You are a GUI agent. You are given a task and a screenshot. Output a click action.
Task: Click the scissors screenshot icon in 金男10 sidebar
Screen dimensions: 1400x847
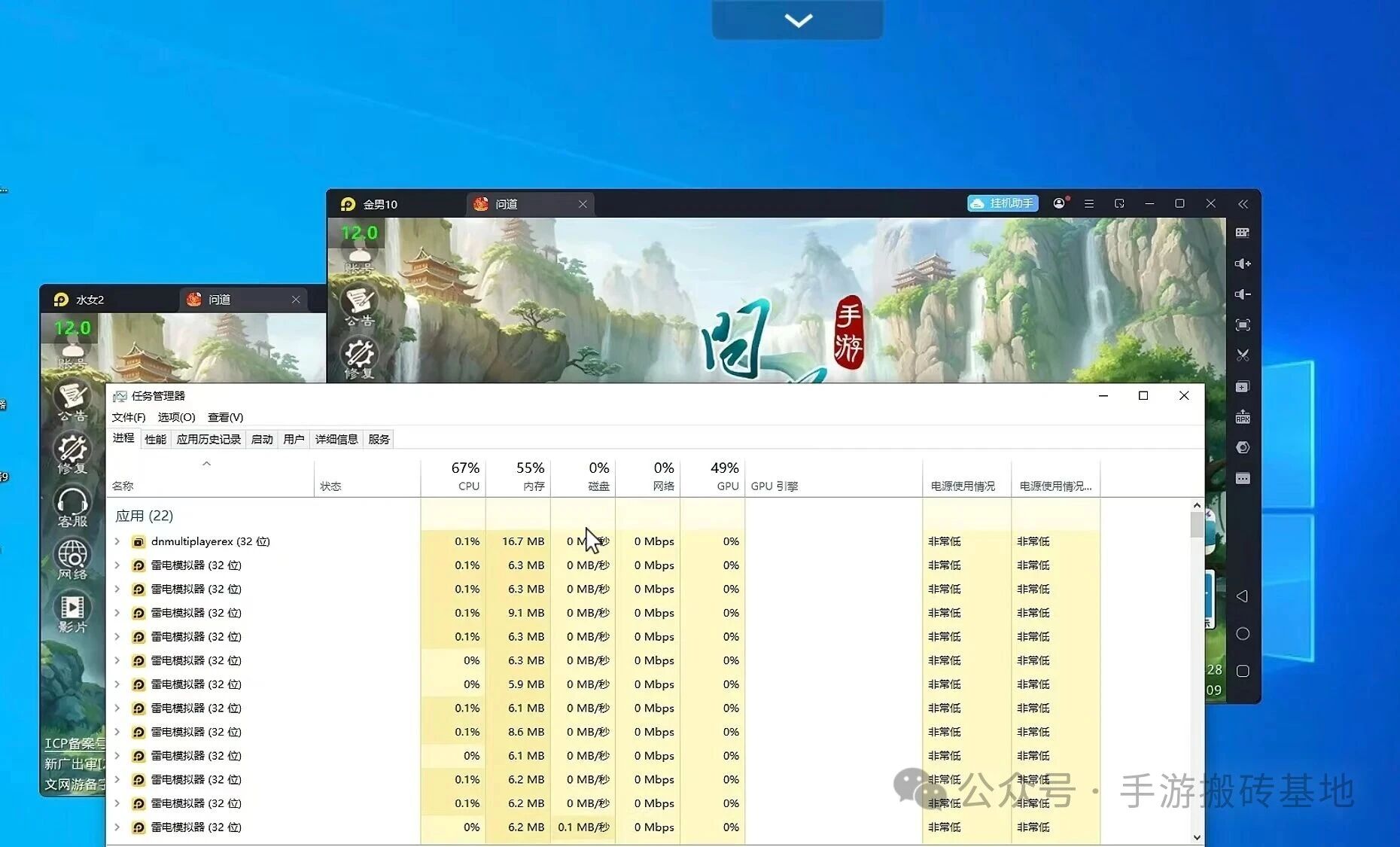click(x=1243, y=355)
